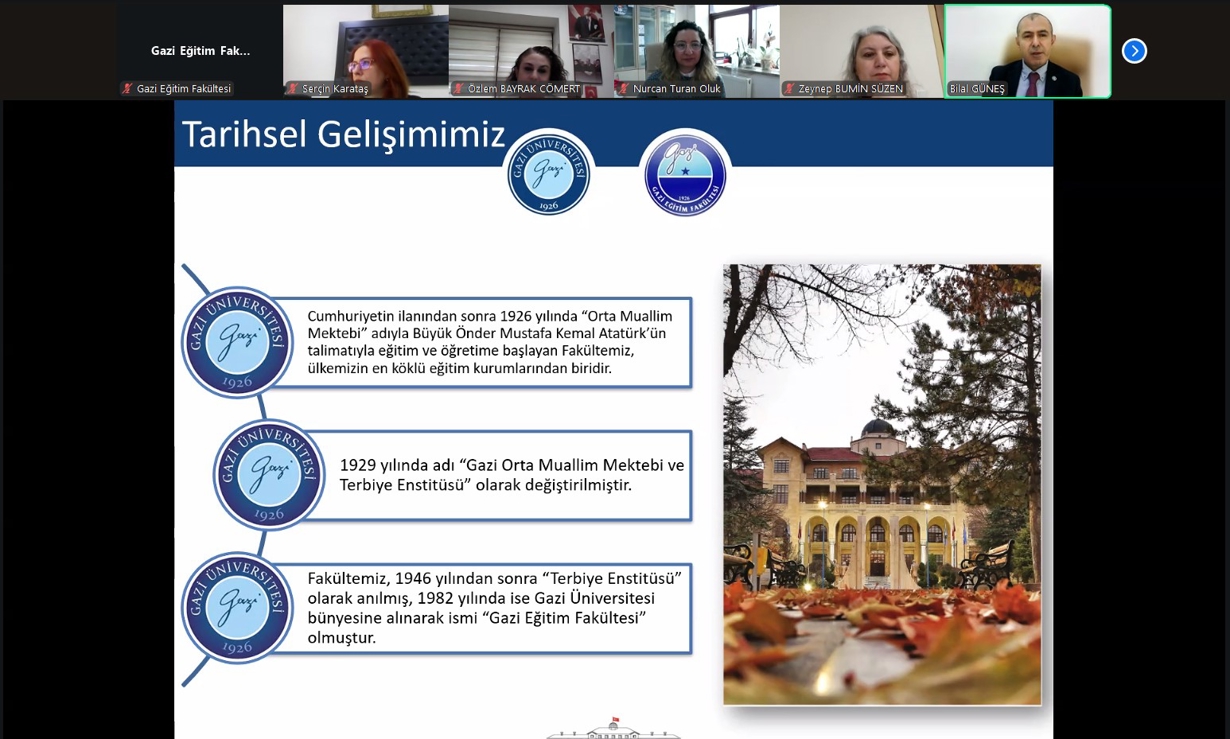This screenshot has width=1230, height=739.
Task: Select Özlem BAYRAK CÖMERT's video thumbnail
Action: [530, 45]
